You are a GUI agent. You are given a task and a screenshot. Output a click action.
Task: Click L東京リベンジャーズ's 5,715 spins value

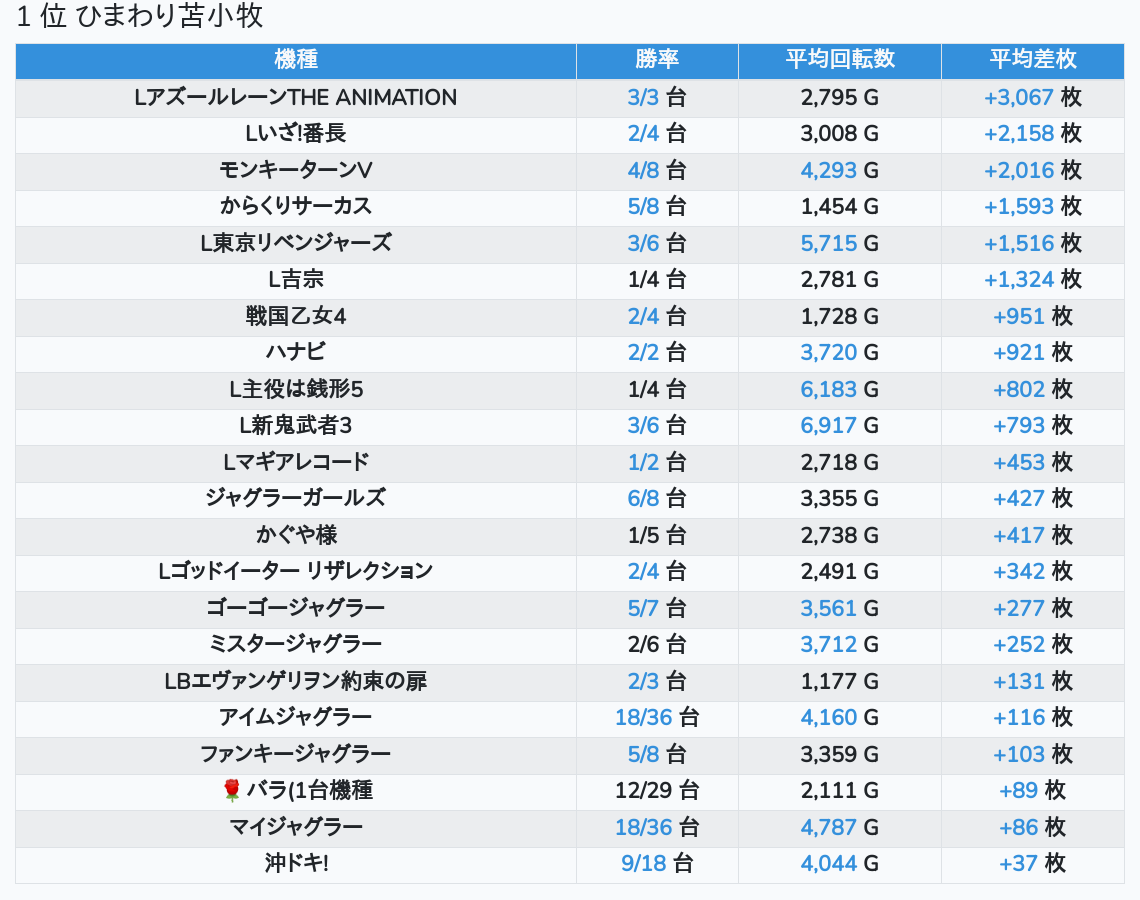point(829,244)
